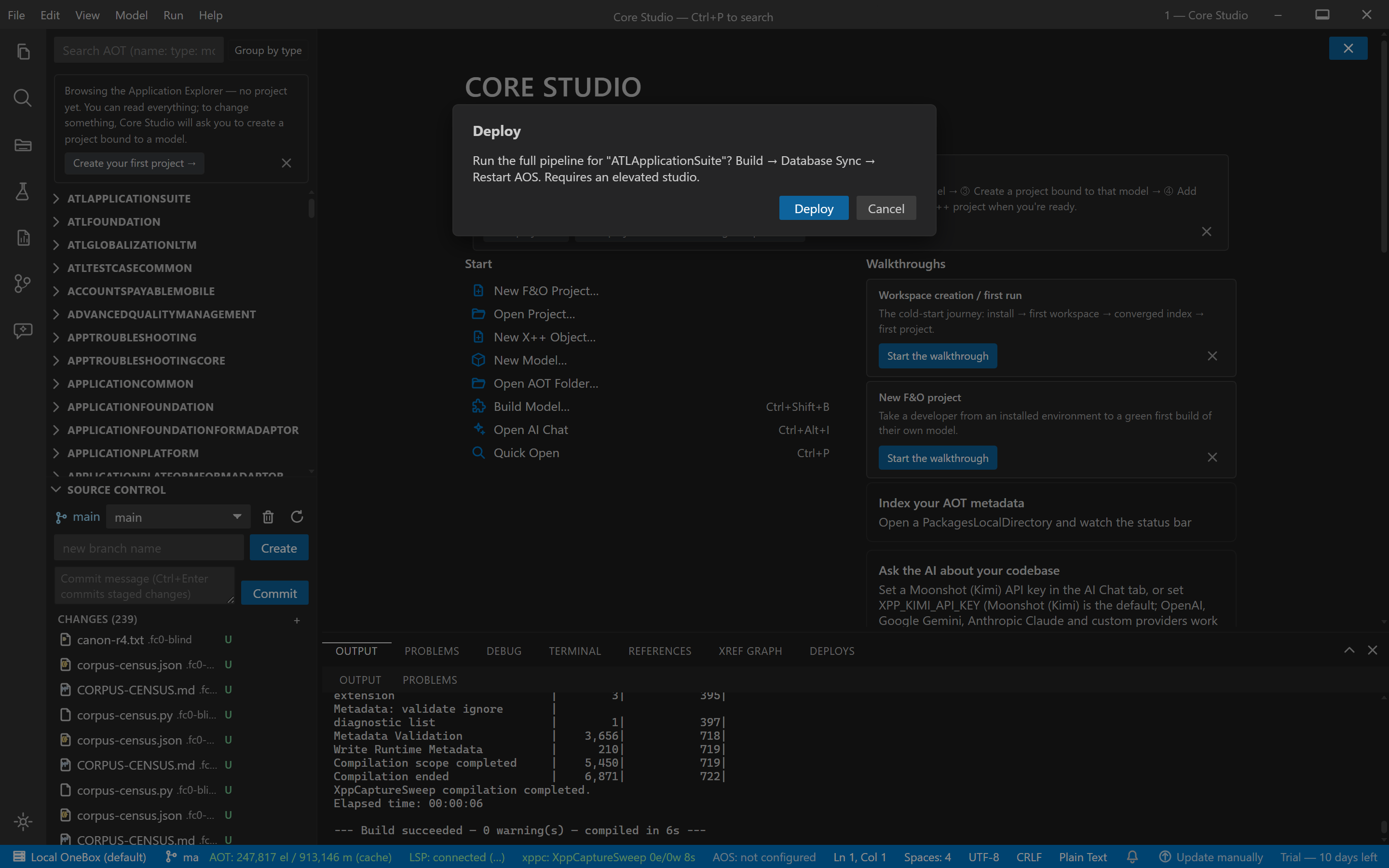1389x868 pixels.
Task: Open the Model menu
Action: pyautogui.click(x=132, y=15)
